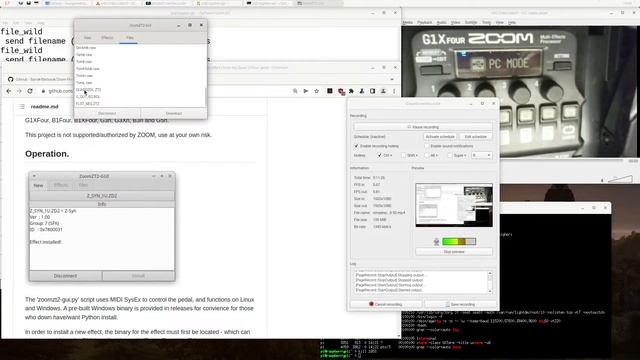640x360 pixels.
Task: Open the Subtitle menu in VLC
Action: (x=471, y=22)
